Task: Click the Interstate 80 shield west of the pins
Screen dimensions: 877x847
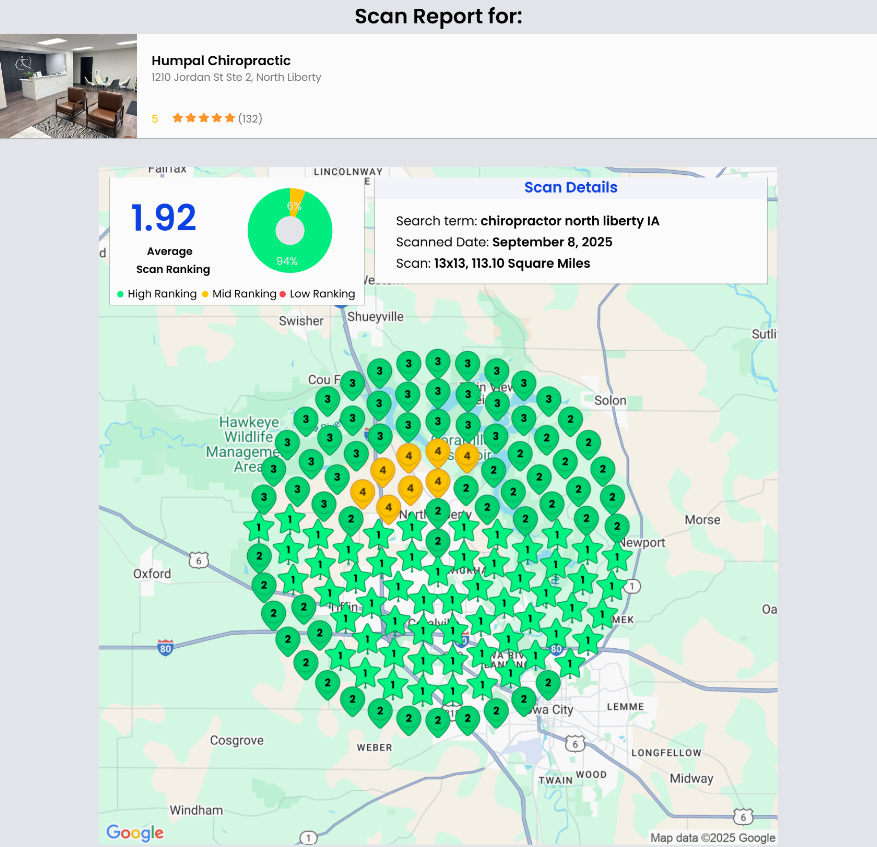Action: point(165,648)
